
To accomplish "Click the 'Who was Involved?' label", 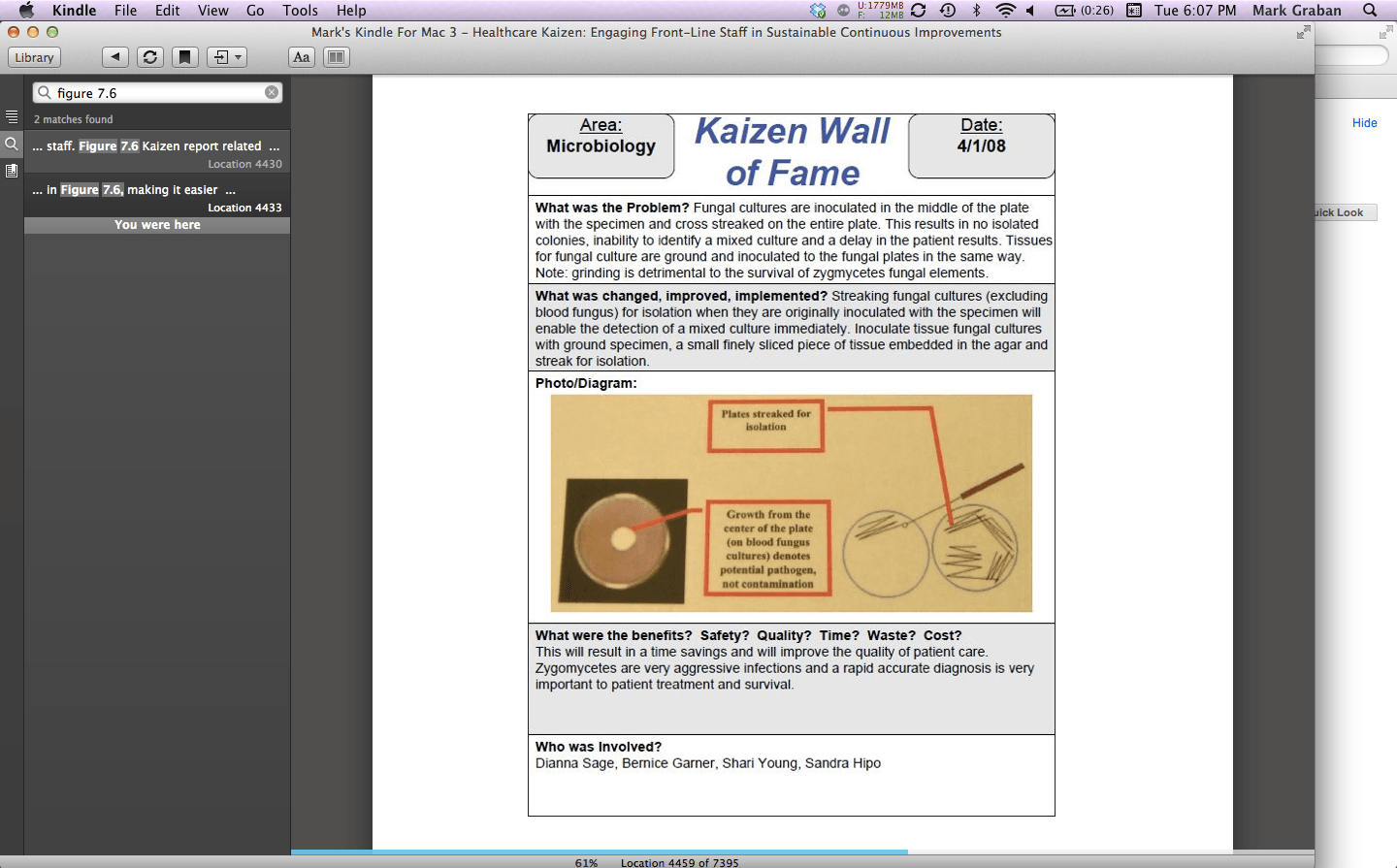I will tap(599, 747).
